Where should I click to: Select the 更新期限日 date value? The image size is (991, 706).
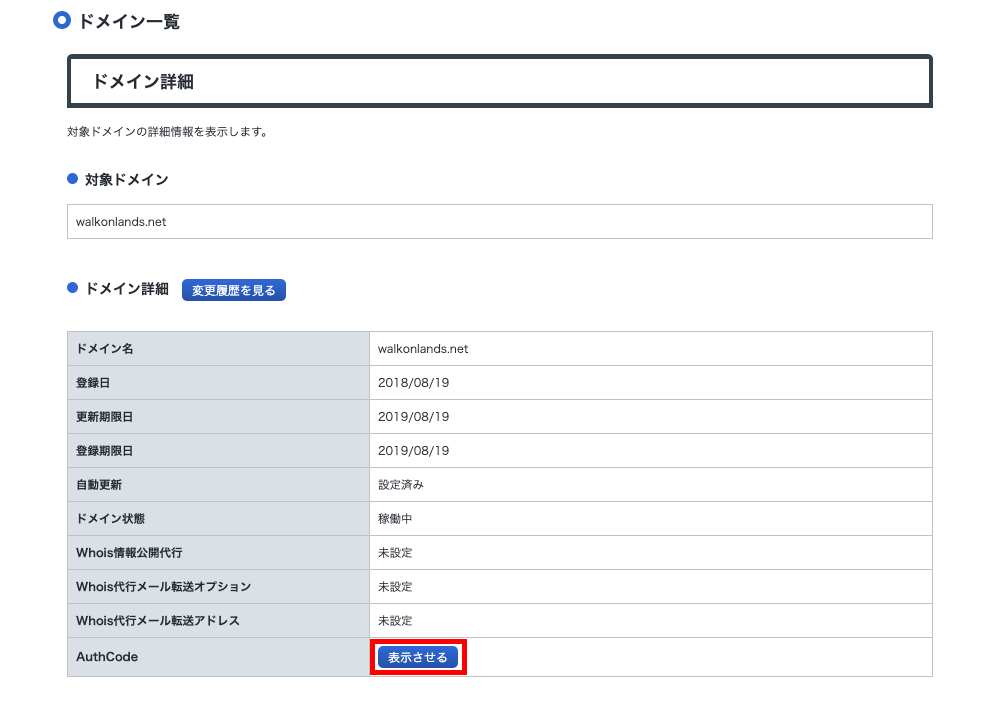[413, 417]
